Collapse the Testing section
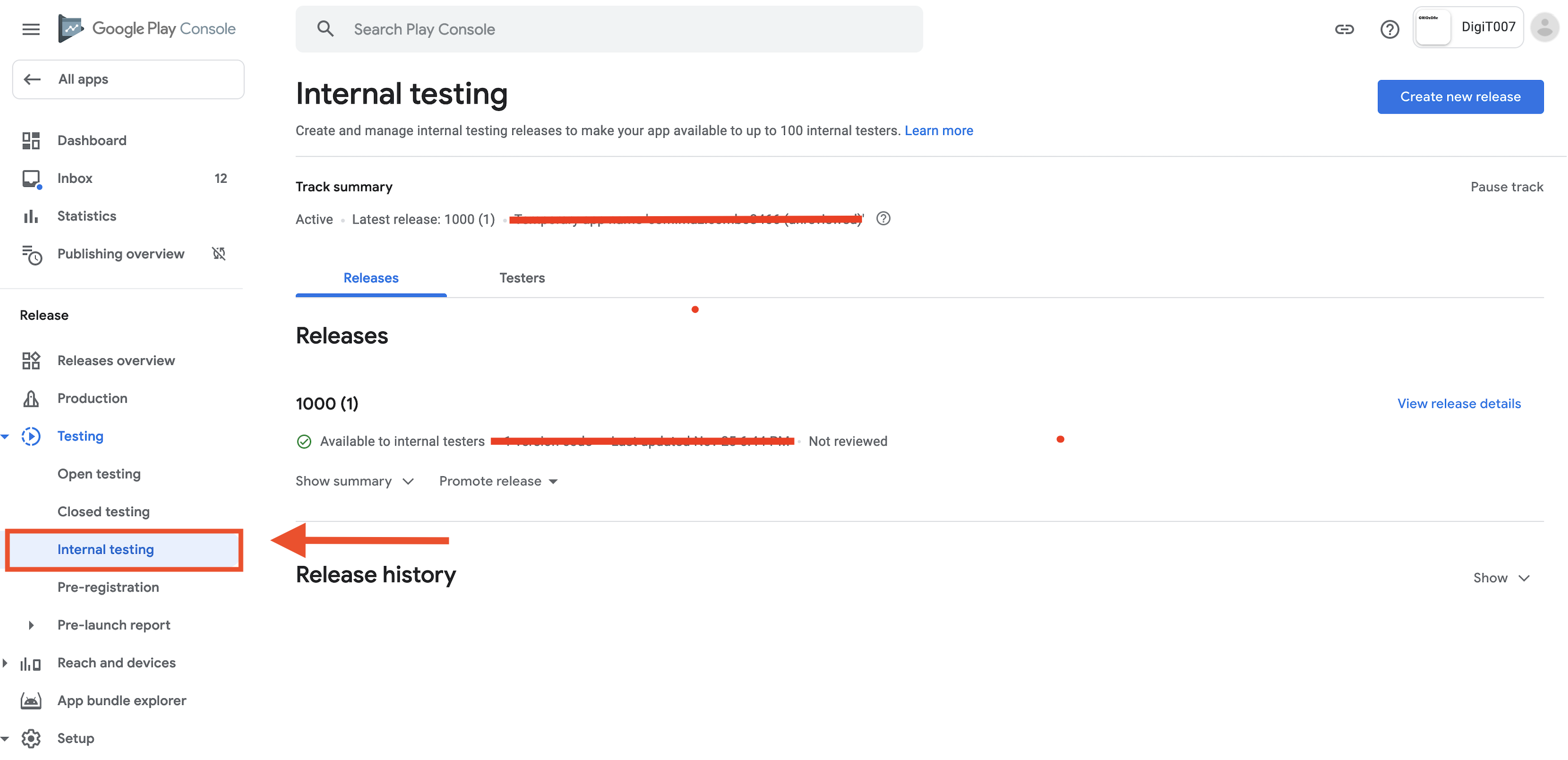This screenshot has width=1568, height=760. [5, 437]
